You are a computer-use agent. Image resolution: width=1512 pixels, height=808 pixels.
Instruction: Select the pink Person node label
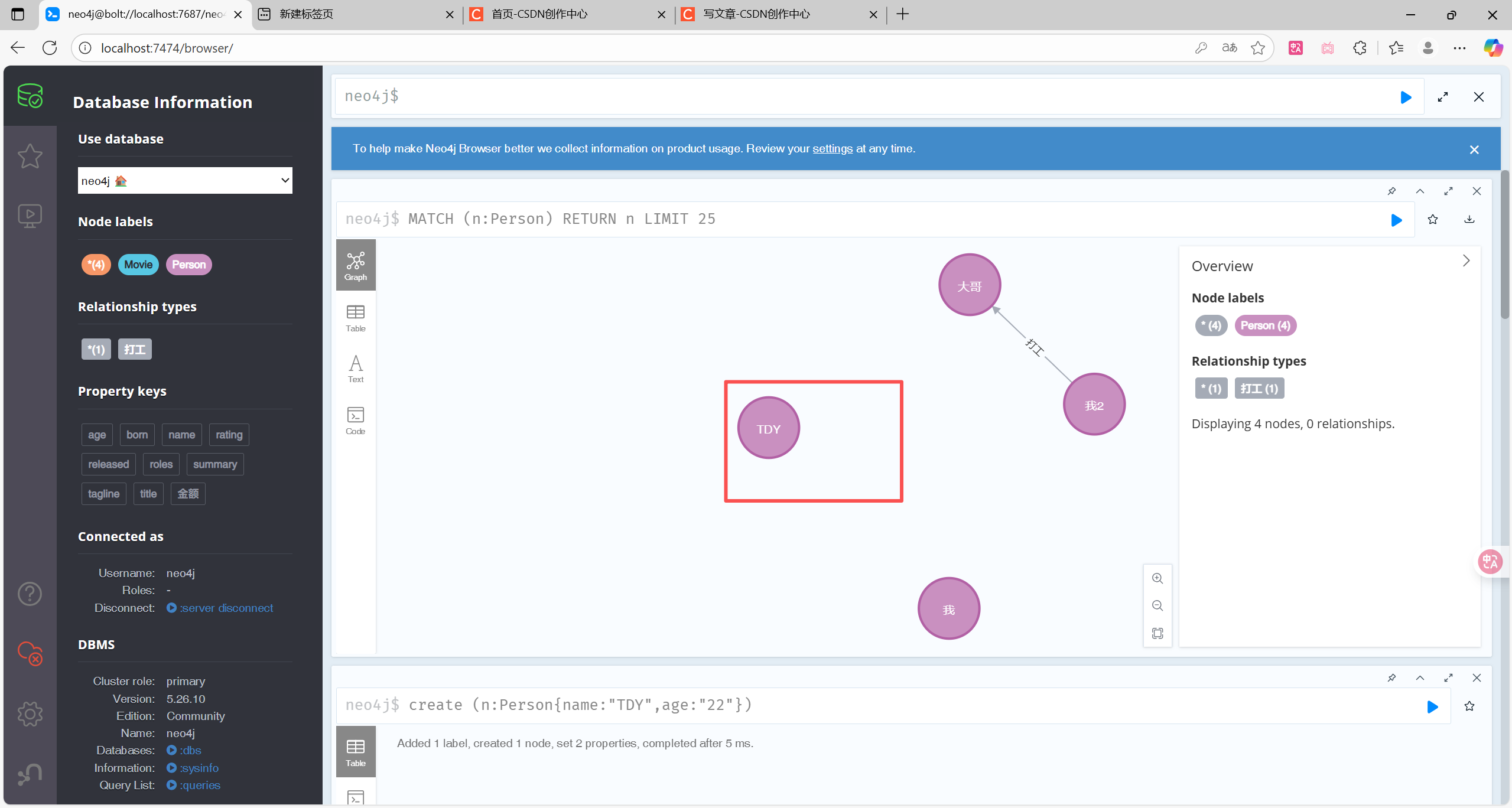tap(188, 265)
